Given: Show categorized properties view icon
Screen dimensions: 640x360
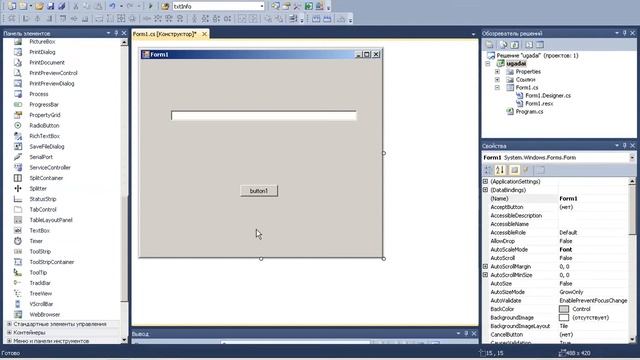Looking at the screenshot, I should coord(487,170).
